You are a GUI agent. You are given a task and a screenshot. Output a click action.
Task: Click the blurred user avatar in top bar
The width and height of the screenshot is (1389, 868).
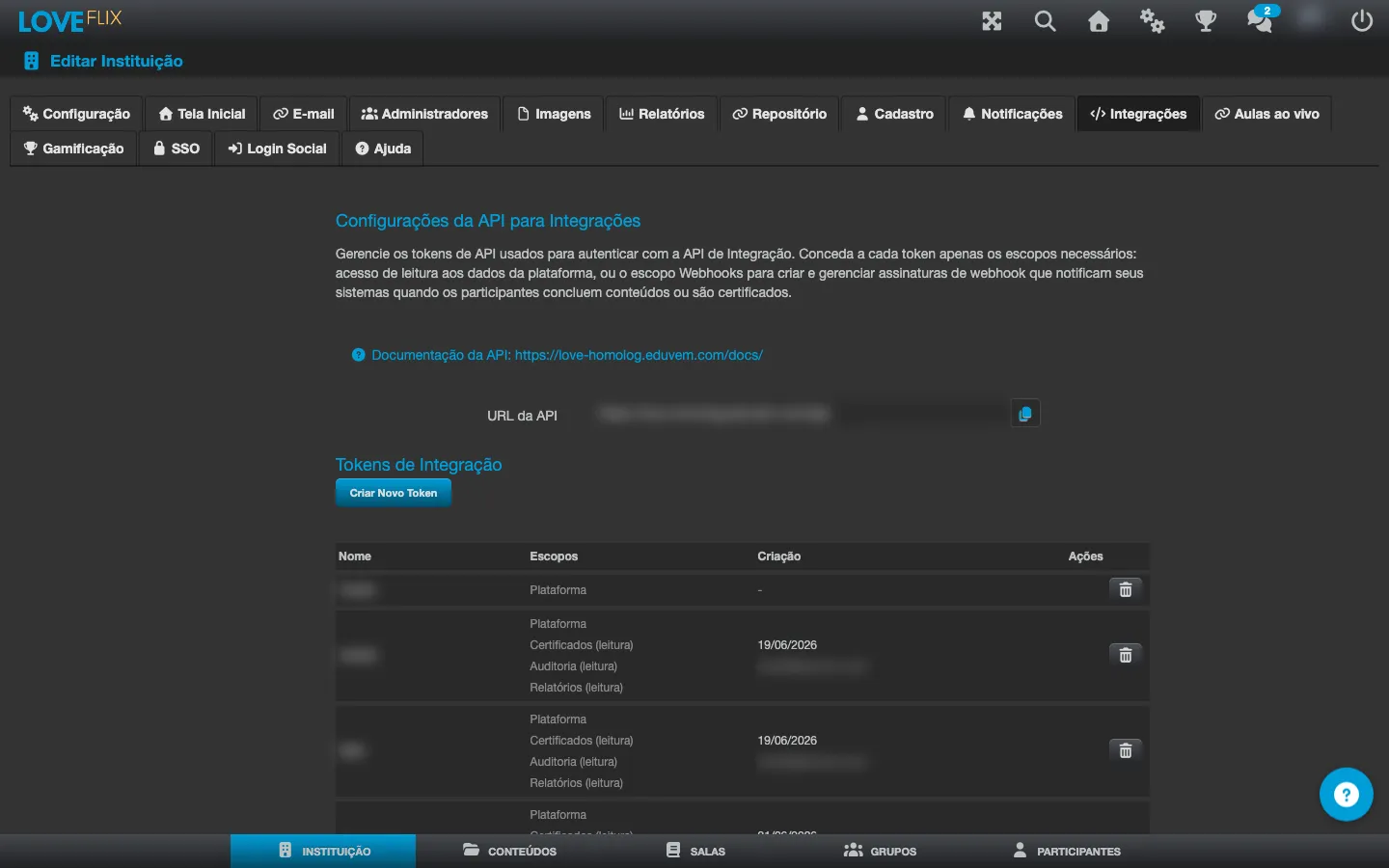coord(1310,16)
